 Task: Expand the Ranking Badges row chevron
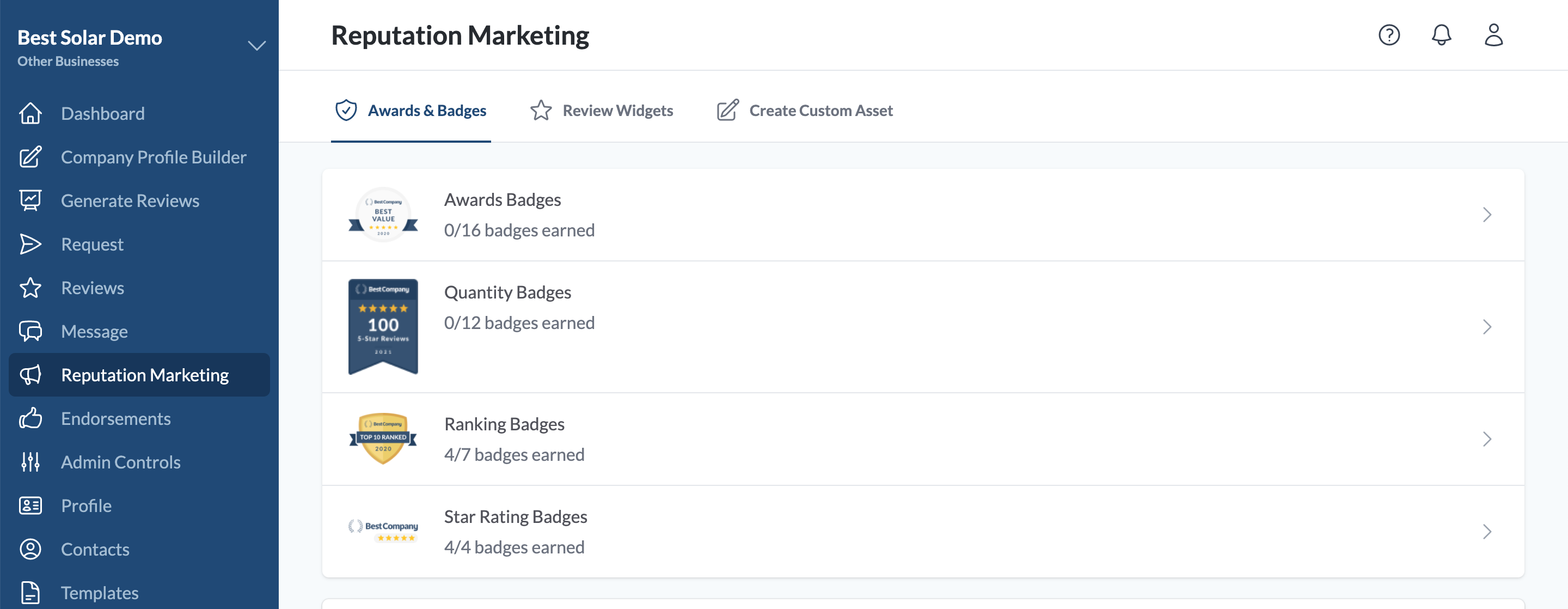coord(1486,439)
